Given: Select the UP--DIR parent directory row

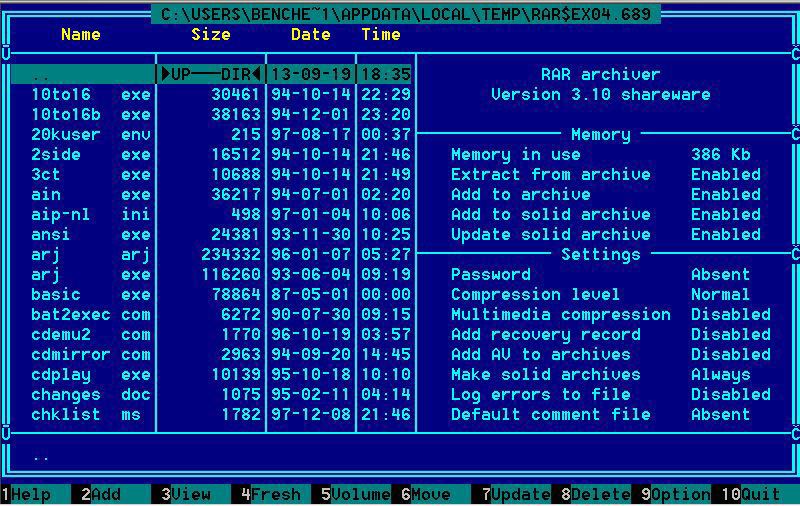Looking at the screenshot, I should tap(211, 74).
